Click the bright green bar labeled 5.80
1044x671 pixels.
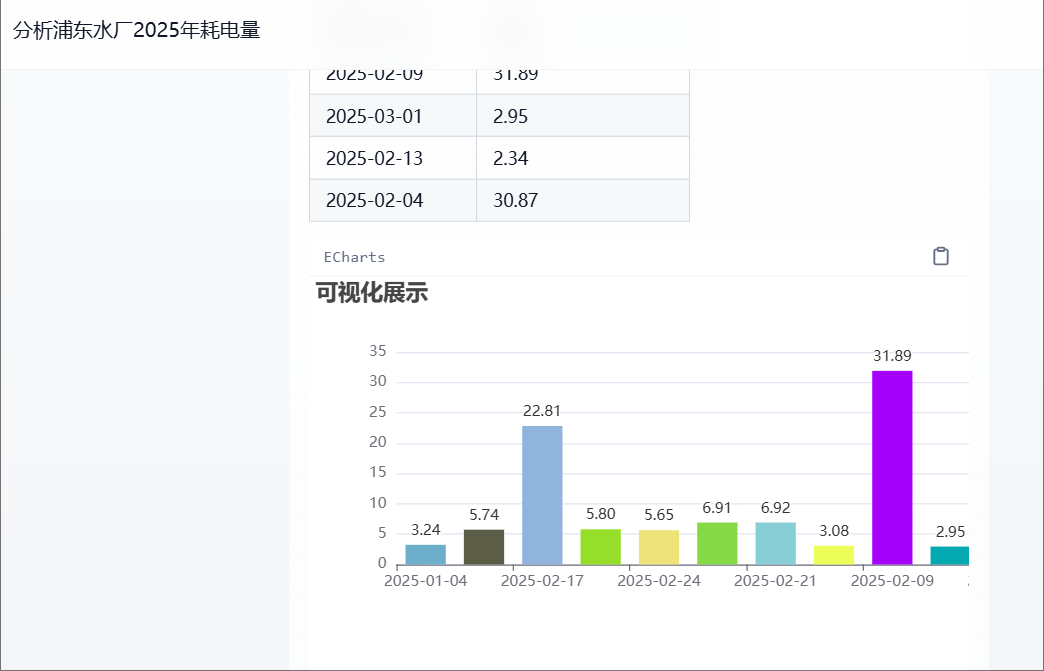(x=601, y=547)
